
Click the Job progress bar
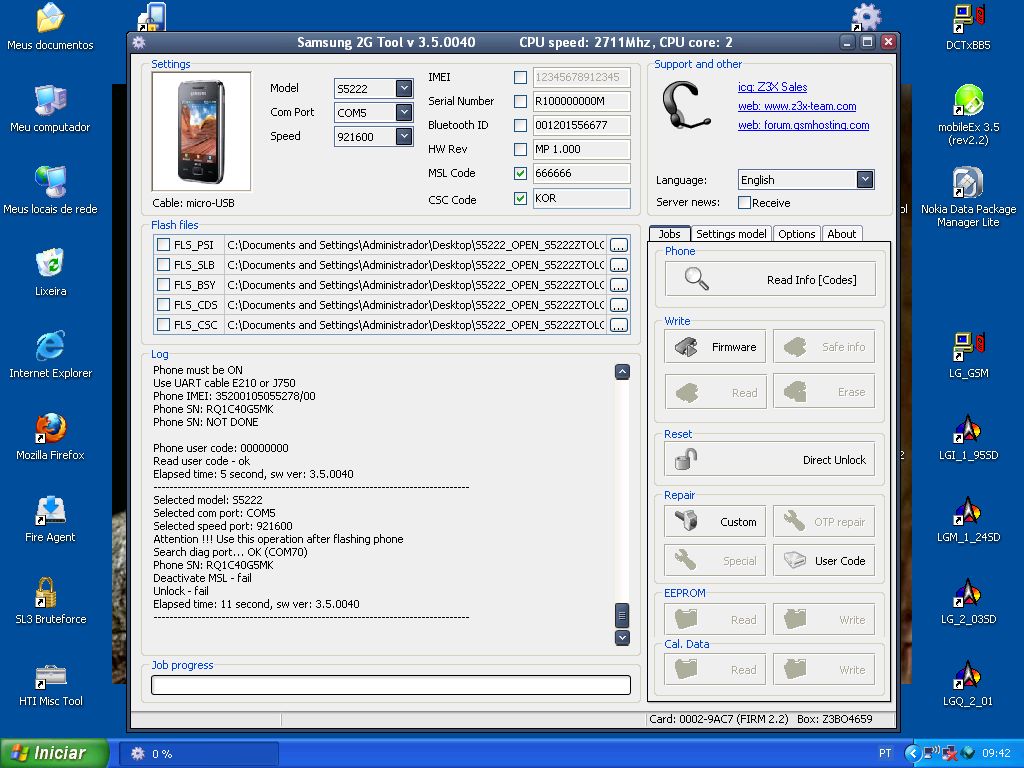[x=391, y=684]
